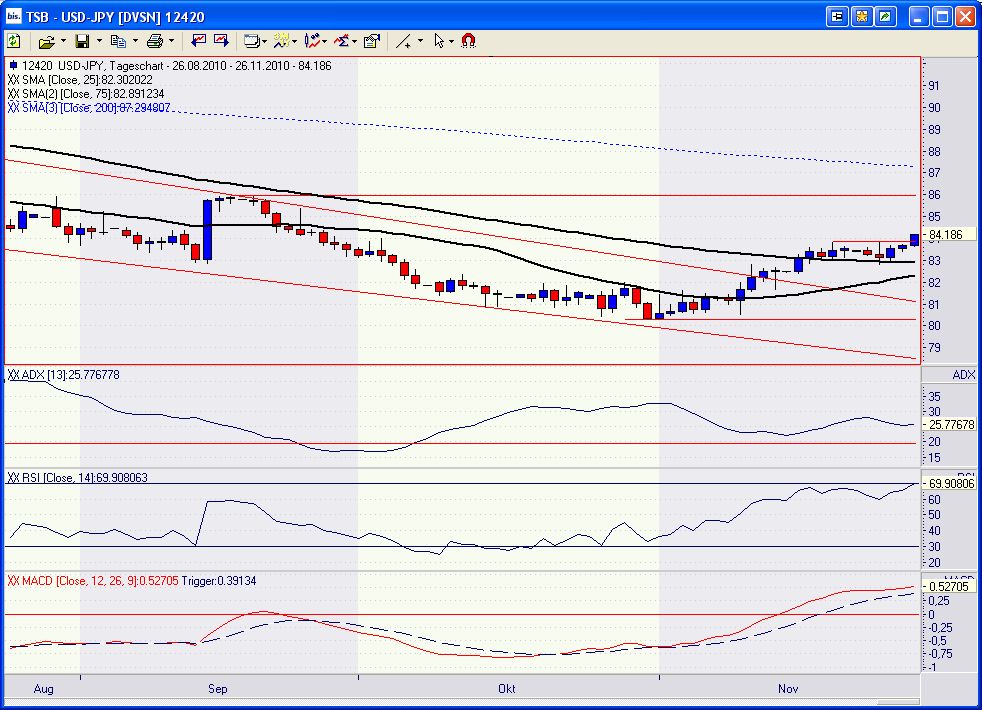Click the Save chart icon

tap(85, 41)
